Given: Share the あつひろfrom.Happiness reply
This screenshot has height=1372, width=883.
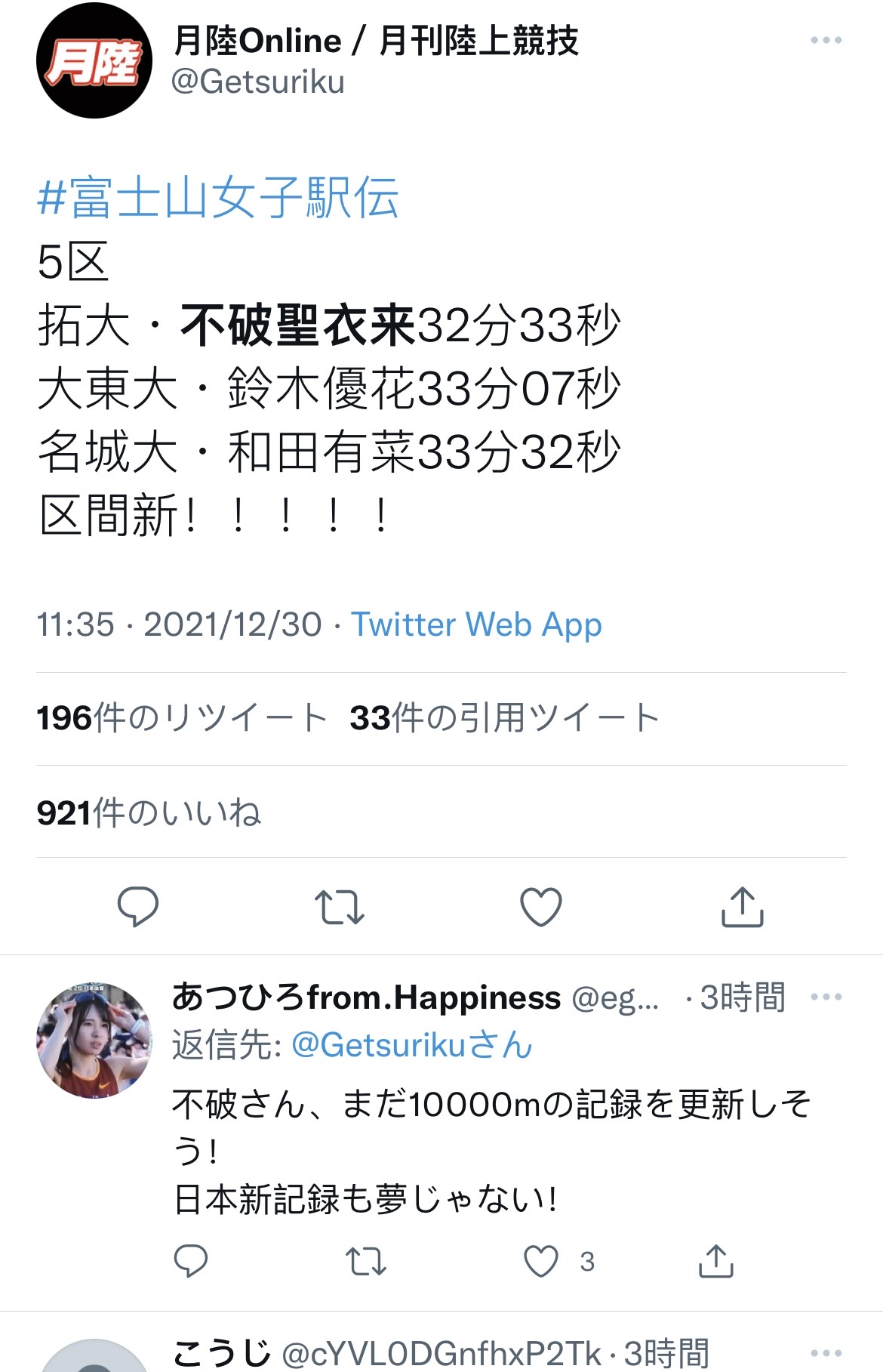Looking at the screenshot, I should coord(716,1260).
